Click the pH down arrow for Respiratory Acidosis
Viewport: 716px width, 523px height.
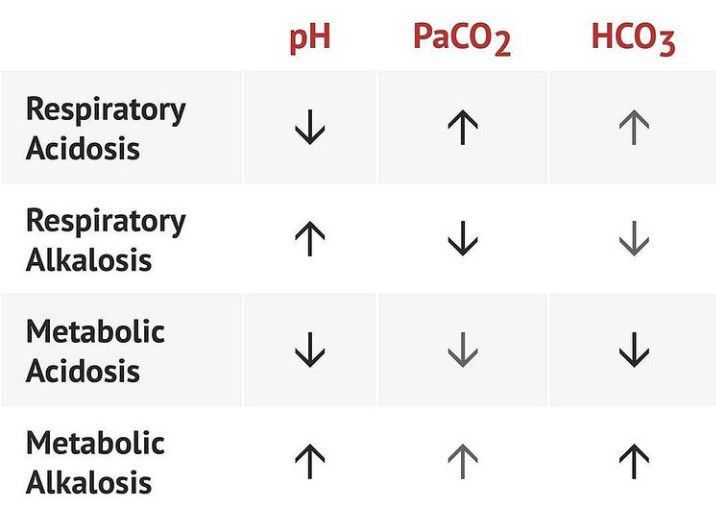310,128
